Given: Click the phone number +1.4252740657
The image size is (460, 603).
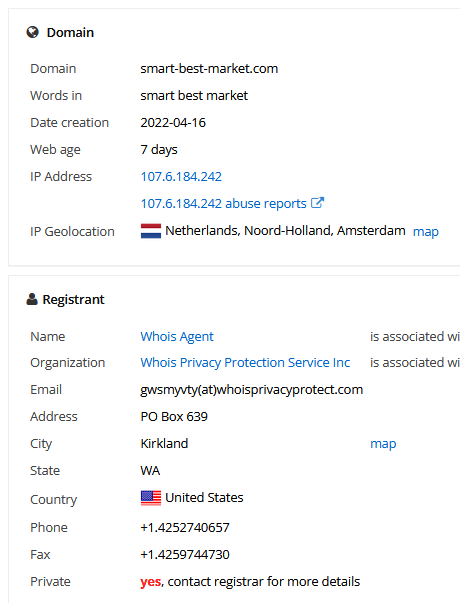Looking at the screenshot, I should pos(185,528).
